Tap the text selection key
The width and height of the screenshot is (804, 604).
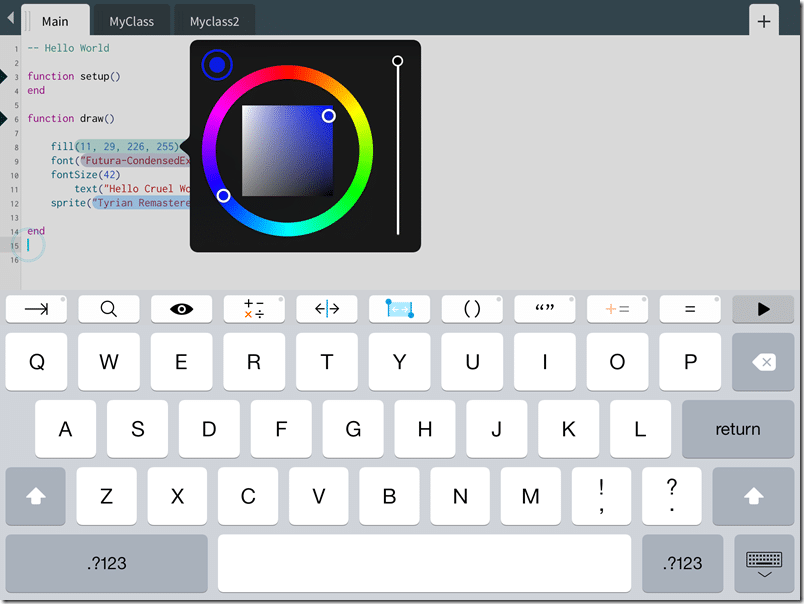(x=399, y=310)
